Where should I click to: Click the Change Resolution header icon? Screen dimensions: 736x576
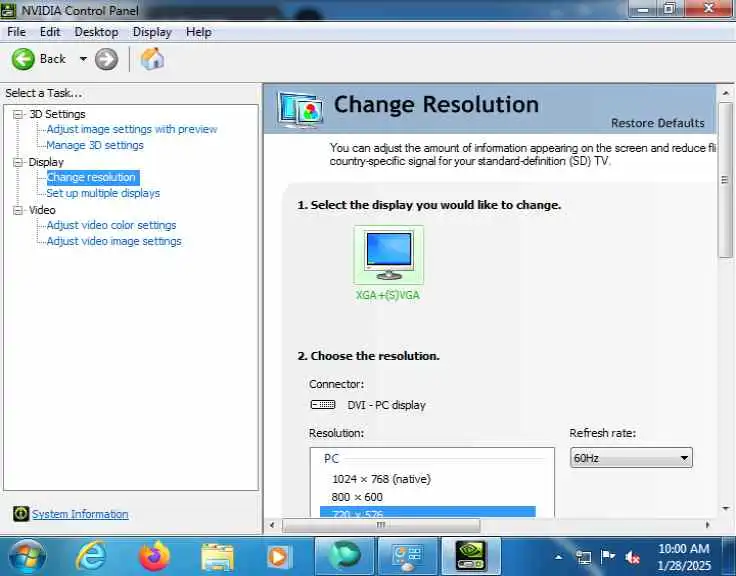click(x=300, y=110)
